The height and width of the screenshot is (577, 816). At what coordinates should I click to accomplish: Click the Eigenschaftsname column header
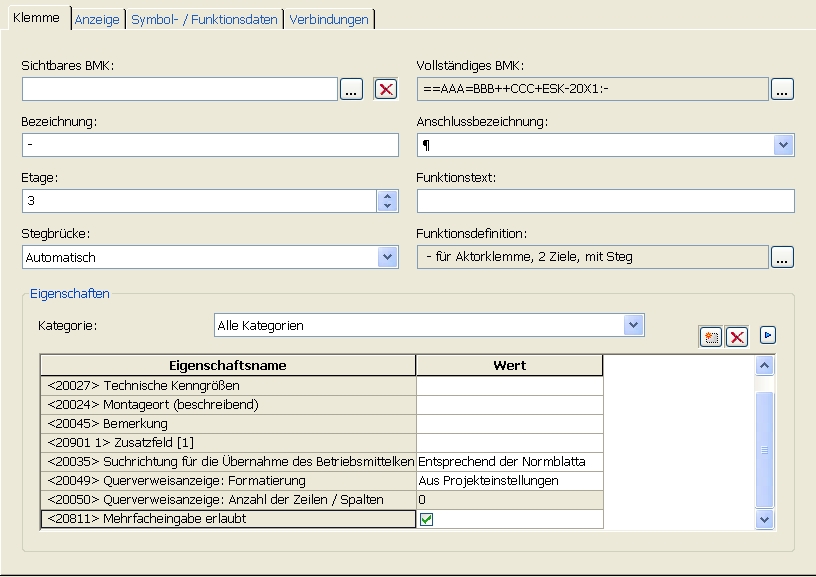coord(228,365)
